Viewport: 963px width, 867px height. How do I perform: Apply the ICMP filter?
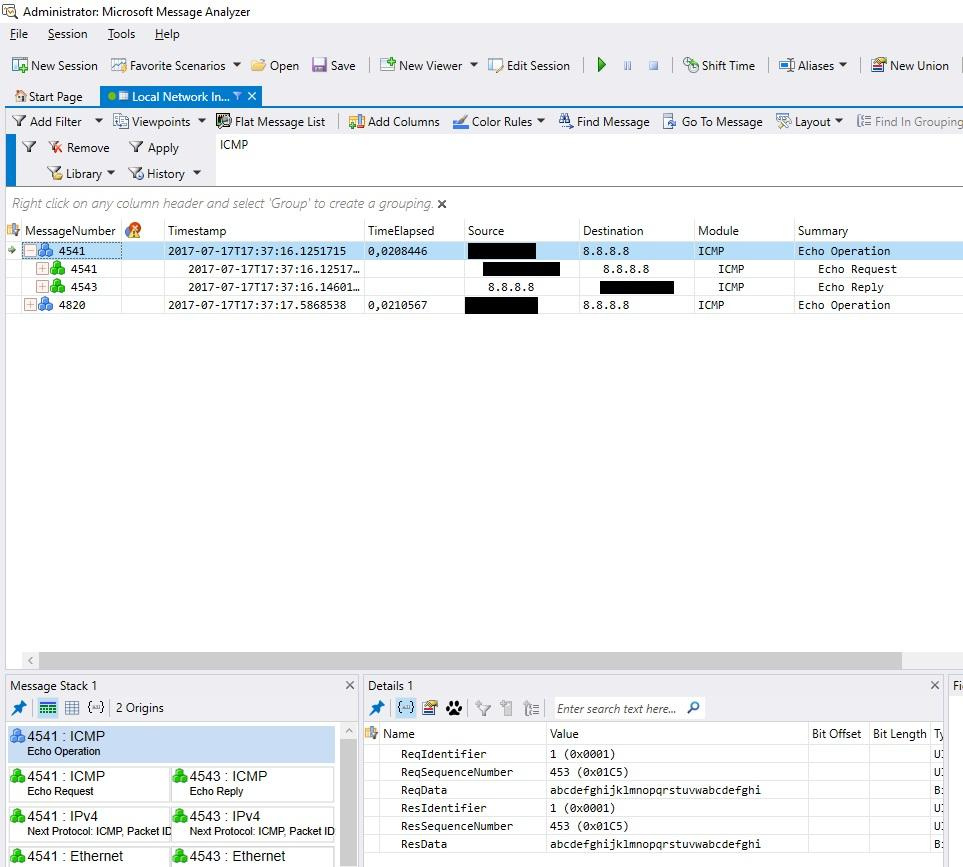(x=154, y=147)
